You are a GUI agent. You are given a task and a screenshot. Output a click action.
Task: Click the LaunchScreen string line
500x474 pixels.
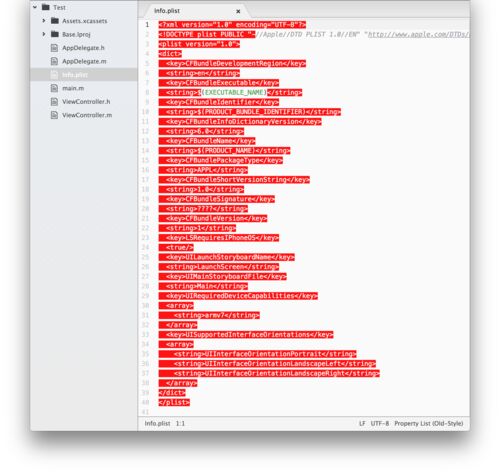point(219,267)
